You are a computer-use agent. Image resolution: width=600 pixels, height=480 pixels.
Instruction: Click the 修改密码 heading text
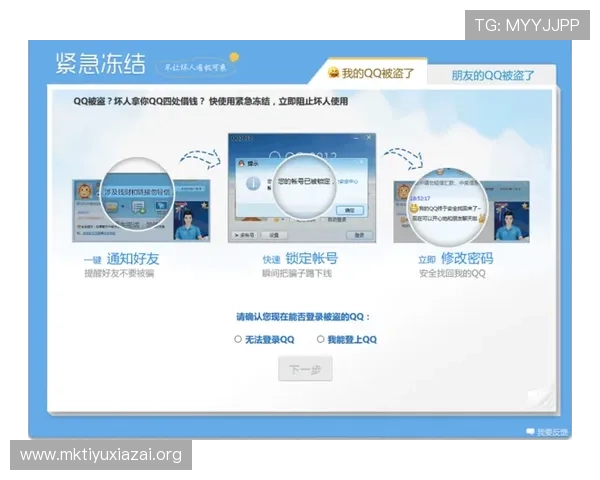pos(467,258)
